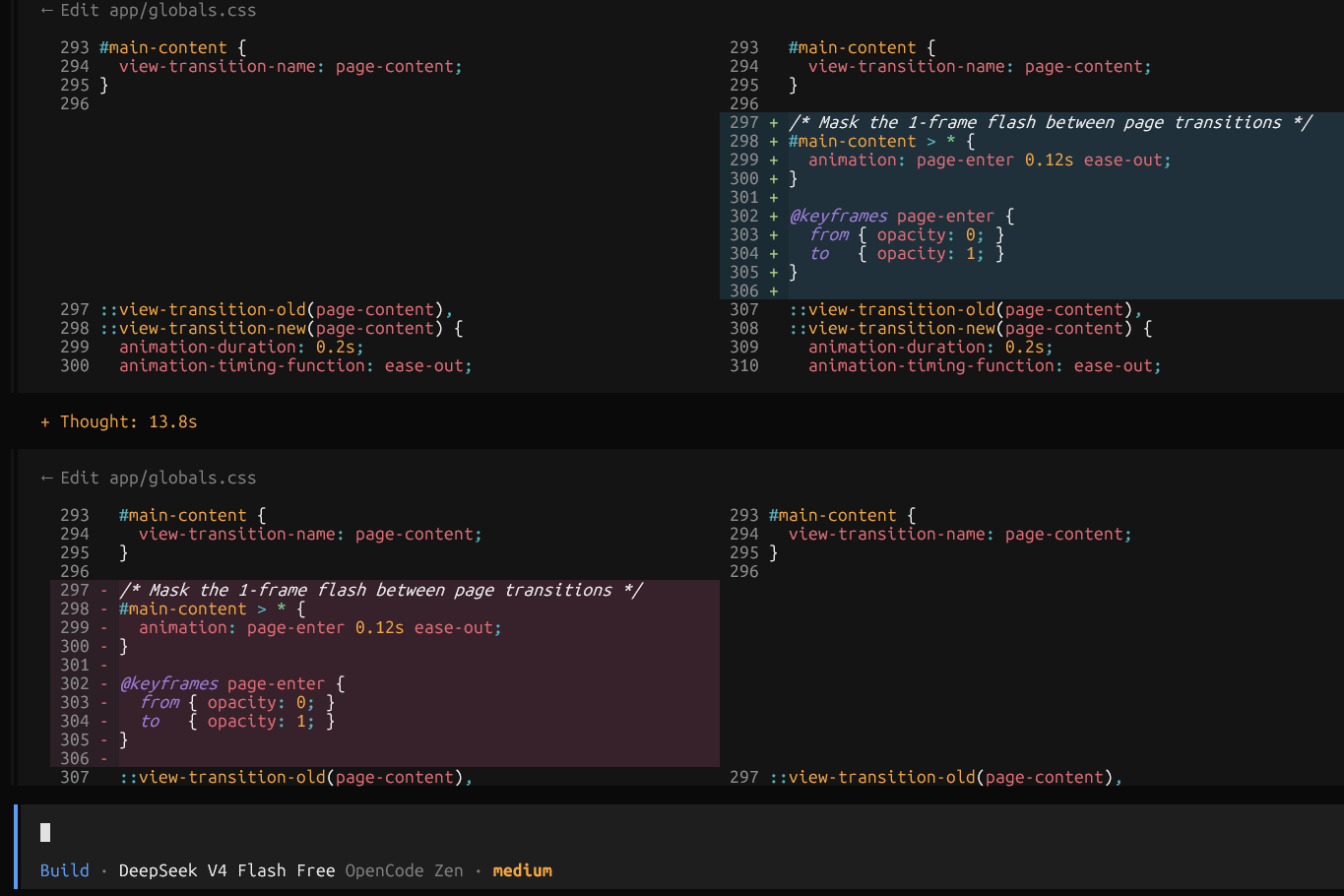The image size is (1344, 896).
Task: Click removed line 302 "@keyframes page-enter {"
Action: [x=232, y=683]
